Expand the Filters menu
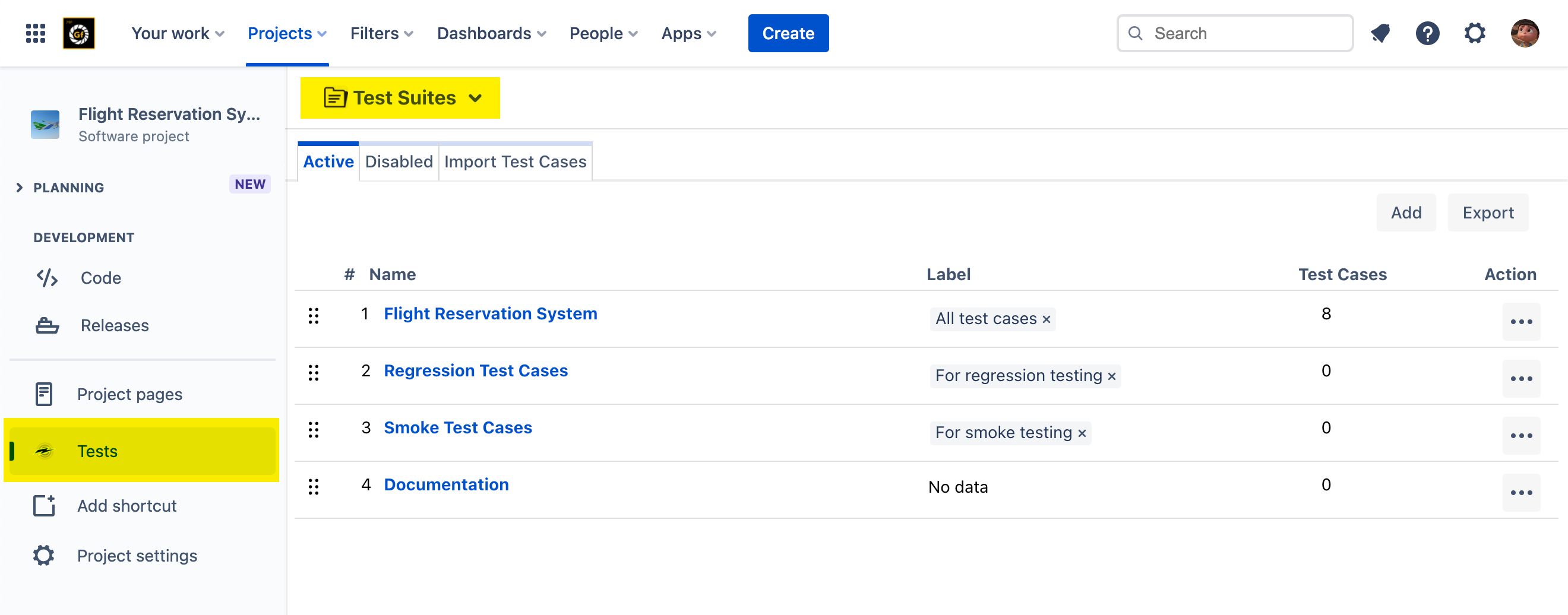Image resolution: width=1568 pixels, height=615 pixels. 381,33
